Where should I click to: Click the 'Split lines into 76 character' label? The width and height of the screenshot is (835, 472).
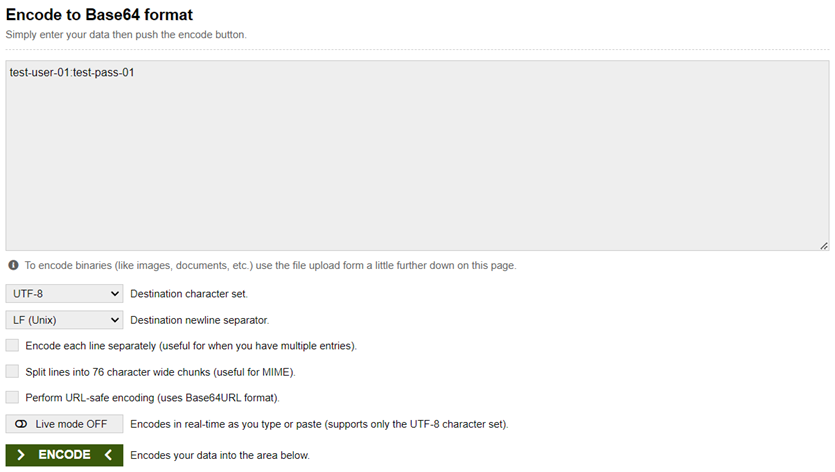coord(159,372)
